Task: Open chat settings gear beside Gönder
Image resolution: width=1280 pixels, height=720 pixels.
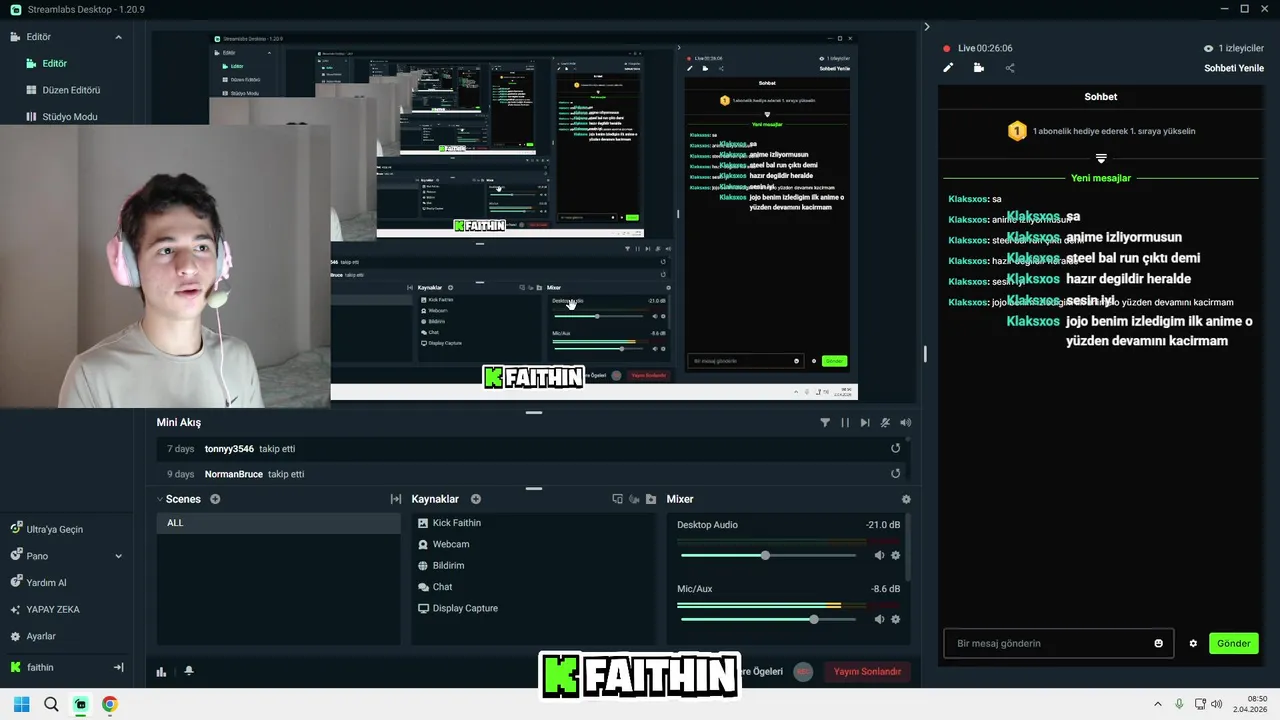Action: [1193, 643]
